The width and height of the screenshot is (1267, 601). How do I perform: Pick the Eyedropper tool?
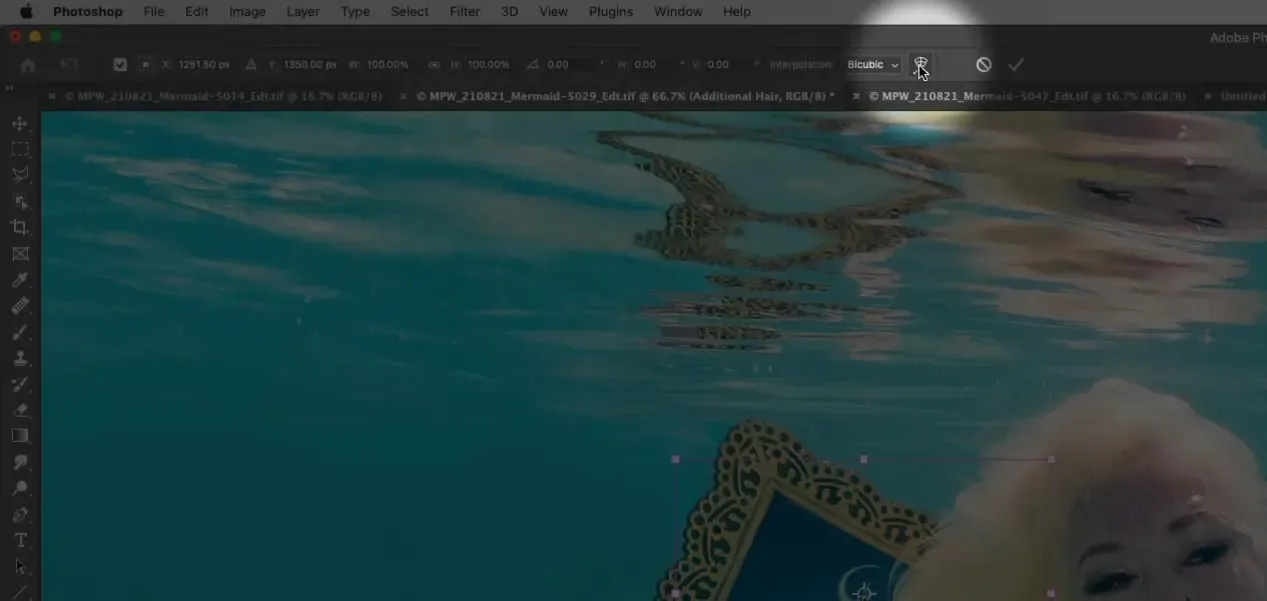click(x=20, y=280)
